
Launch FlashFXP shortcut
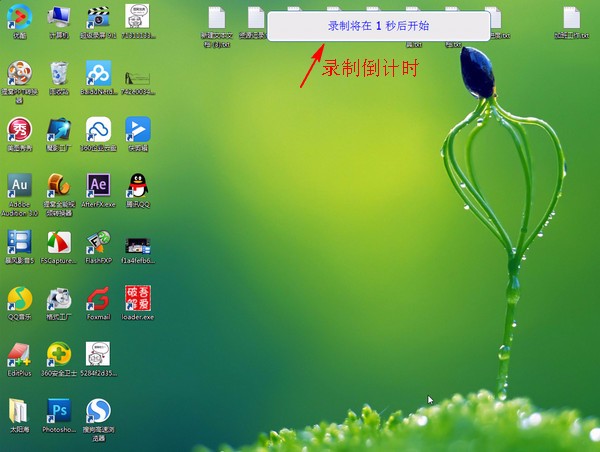[x=98, y=247]
